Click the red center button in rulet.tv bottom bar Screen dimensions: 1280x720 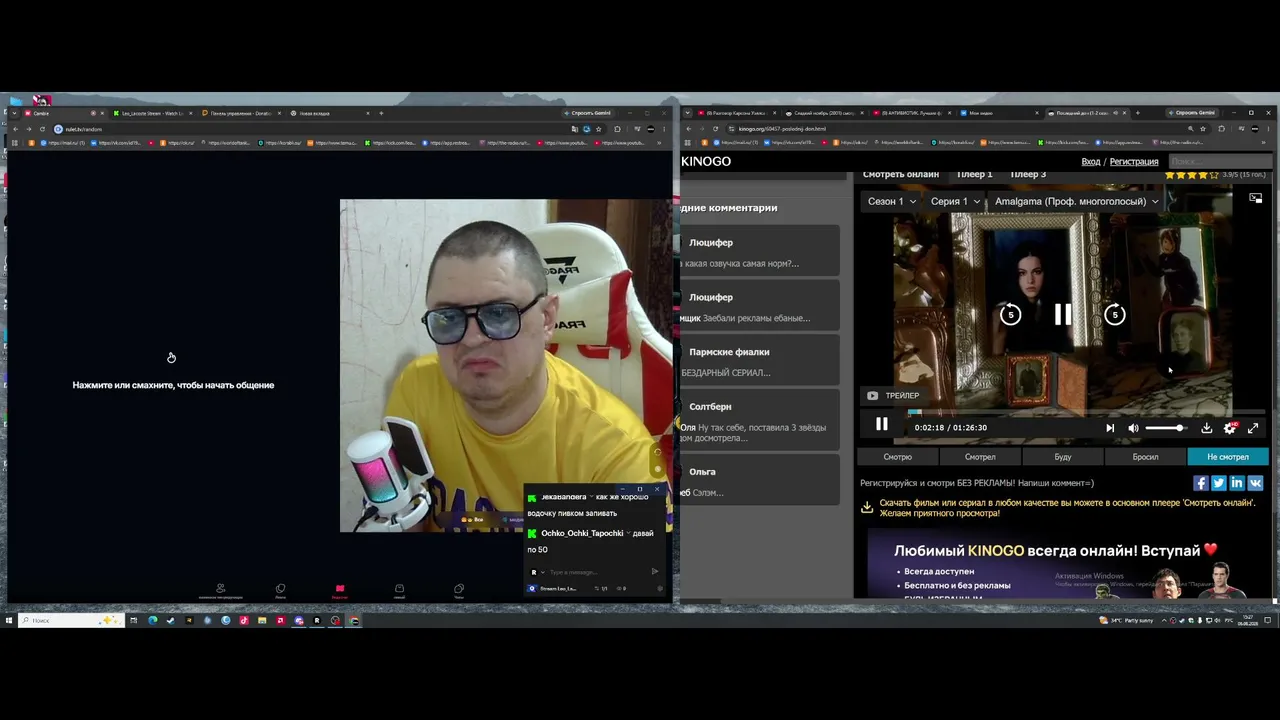[340, 590]
